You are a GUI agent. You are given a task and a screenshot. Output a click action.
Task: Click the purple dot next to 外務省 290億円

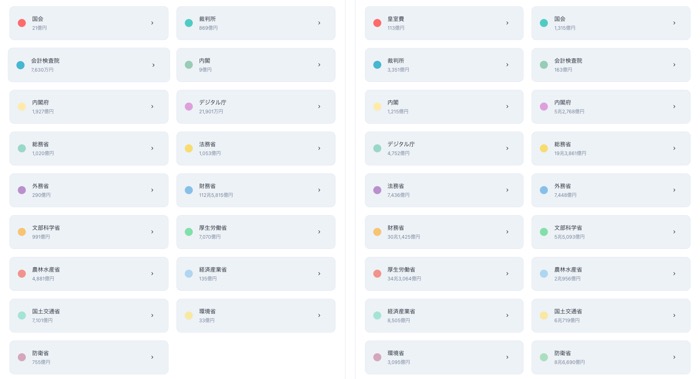(x=21, y=190)
